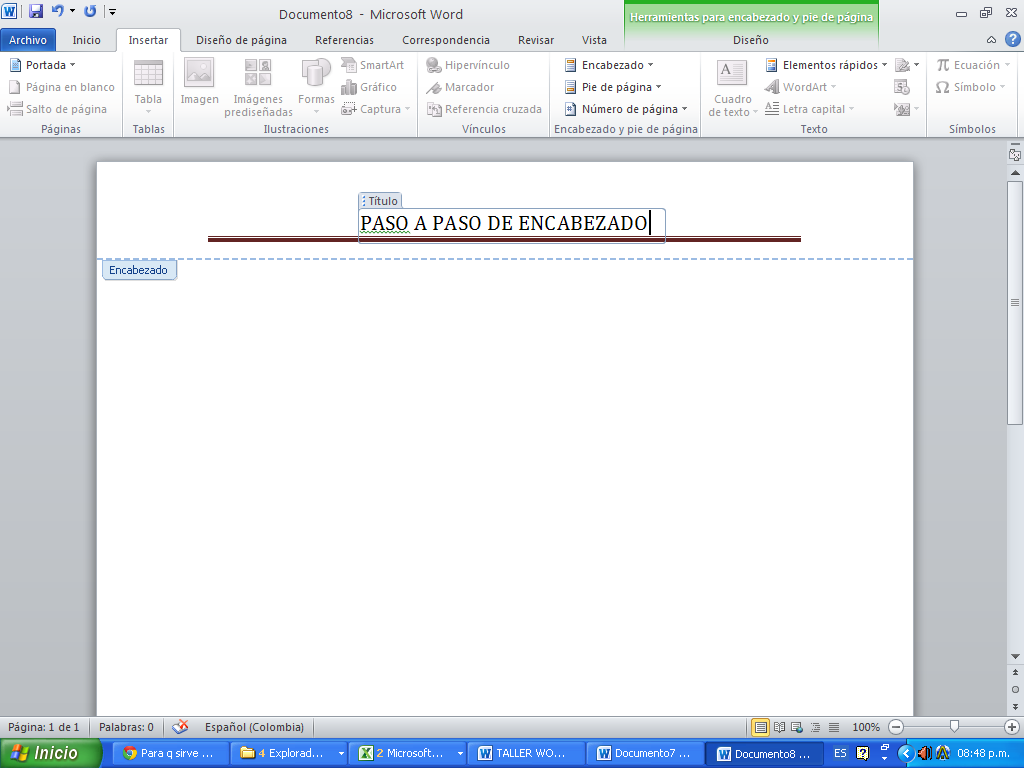The height and width of the screenshot is (768, 1024).
Task: Click the 100% zoom level button
Action: [x=865, y=727]
